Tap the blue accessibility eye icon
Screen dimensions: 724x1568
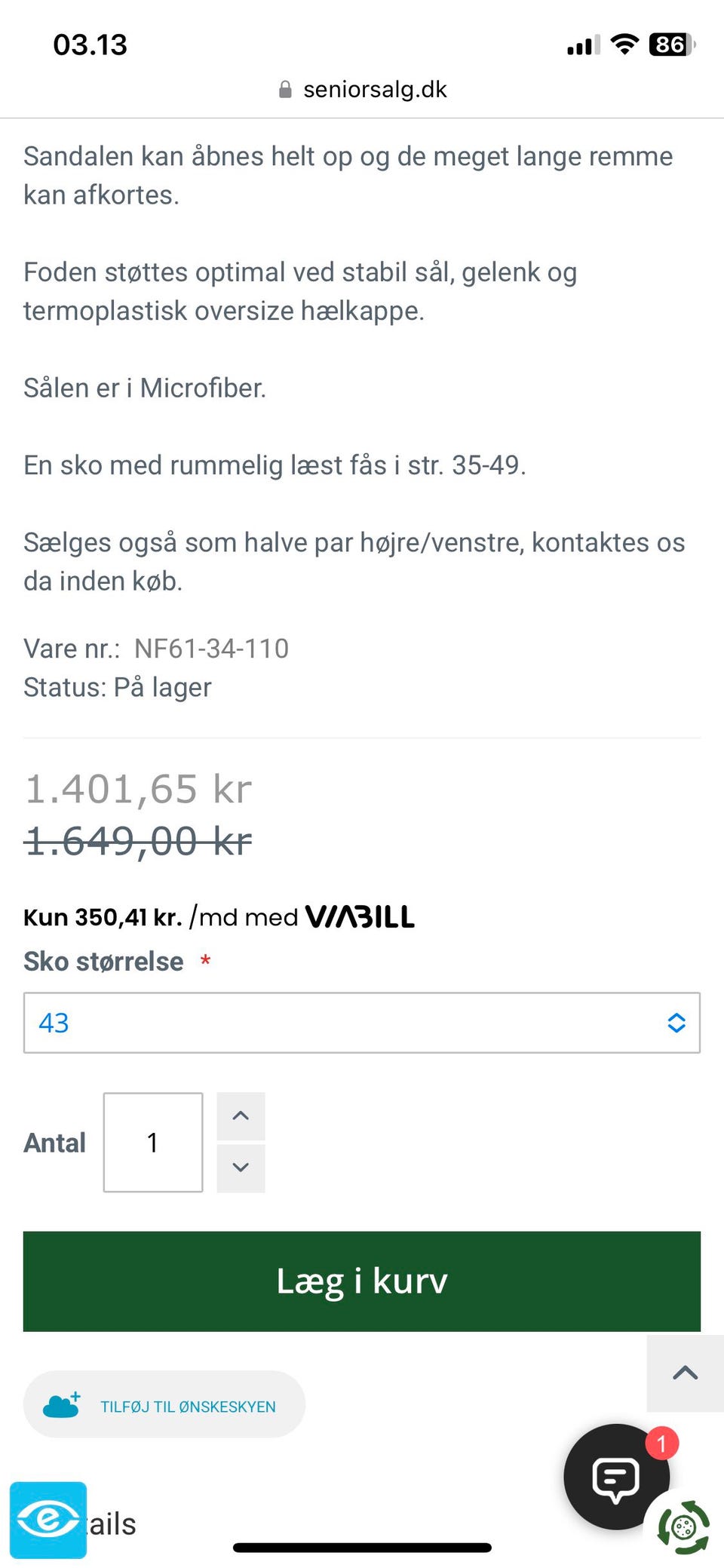point(48,1520)
